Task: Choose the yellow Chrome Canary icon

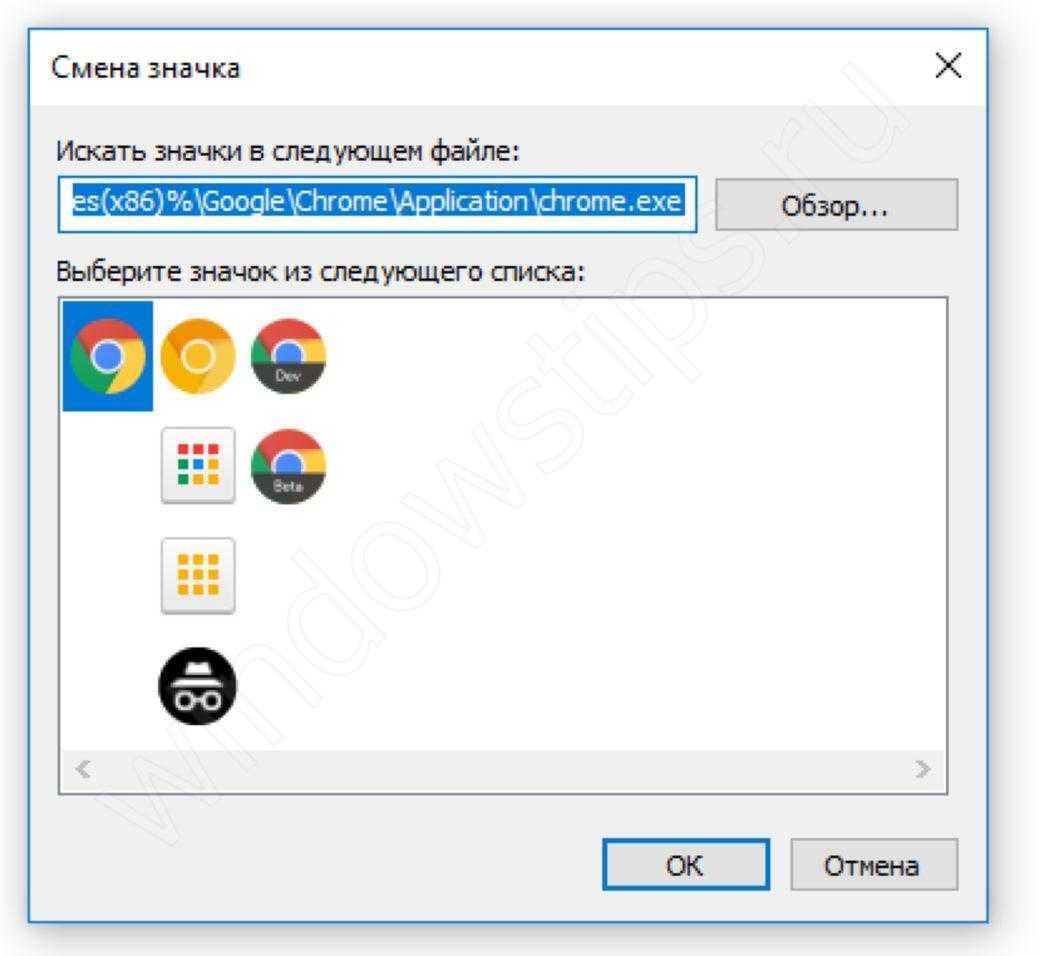Action: pyautogui.click(x=198, y=356)
